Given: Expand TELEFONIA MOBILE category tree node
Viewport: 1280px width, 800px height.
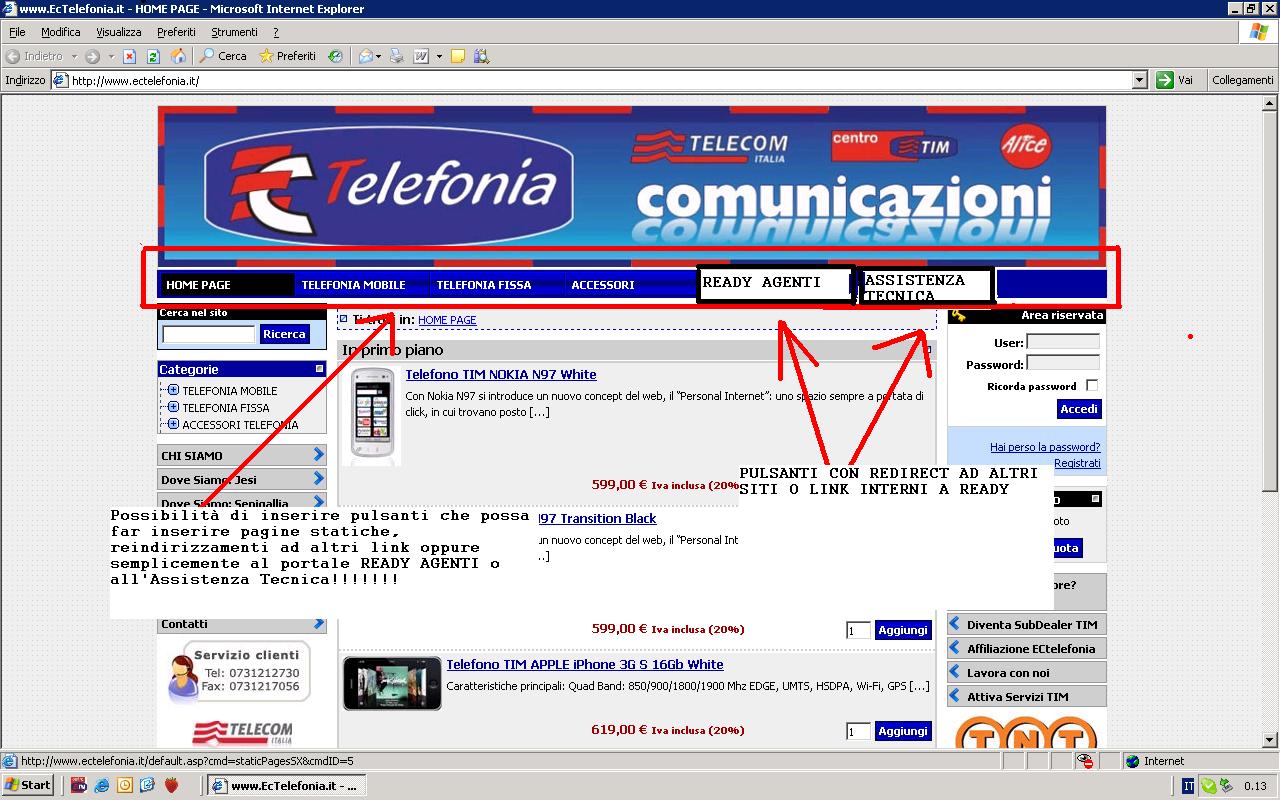Looking at the screenshot, I should click(173, 390).
